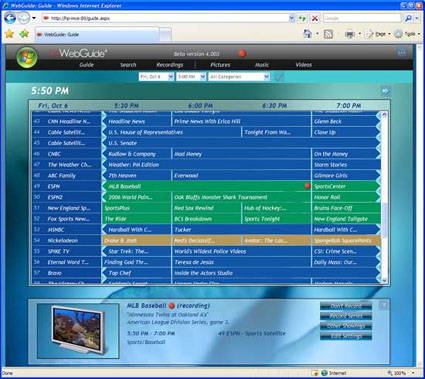Screen dimensions: 425x379
Task: Select Inside the Actors Studio on Bravo
Action: tap(276, 273)
